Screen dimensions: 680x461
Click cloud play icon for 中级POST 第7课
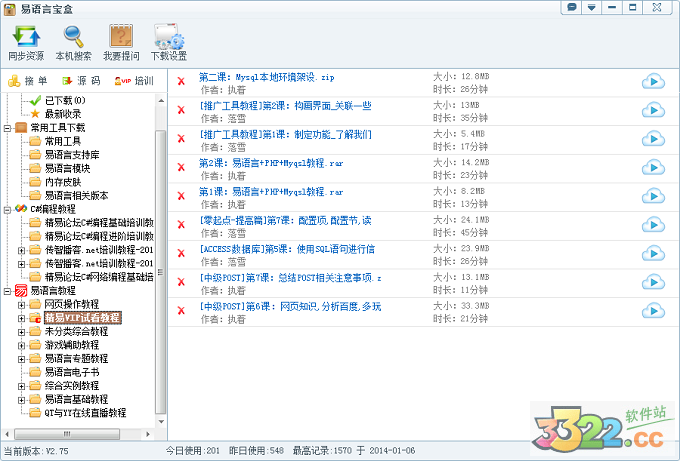(653, 282)
